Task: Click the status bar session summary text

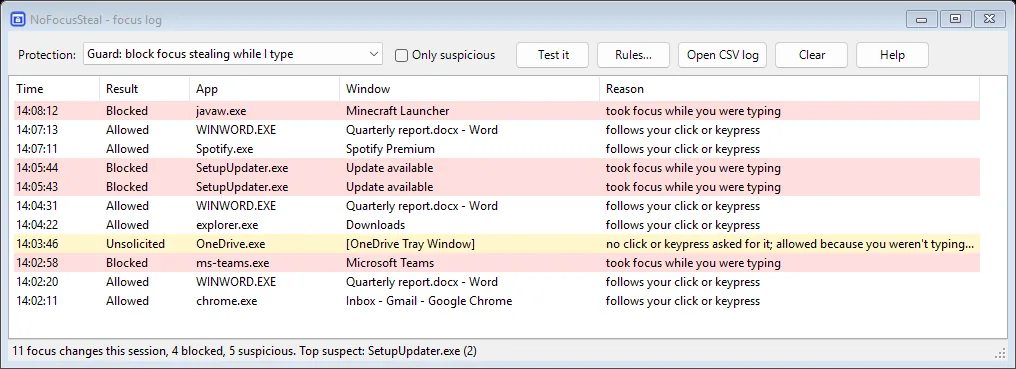Action: tap(245, 351)
